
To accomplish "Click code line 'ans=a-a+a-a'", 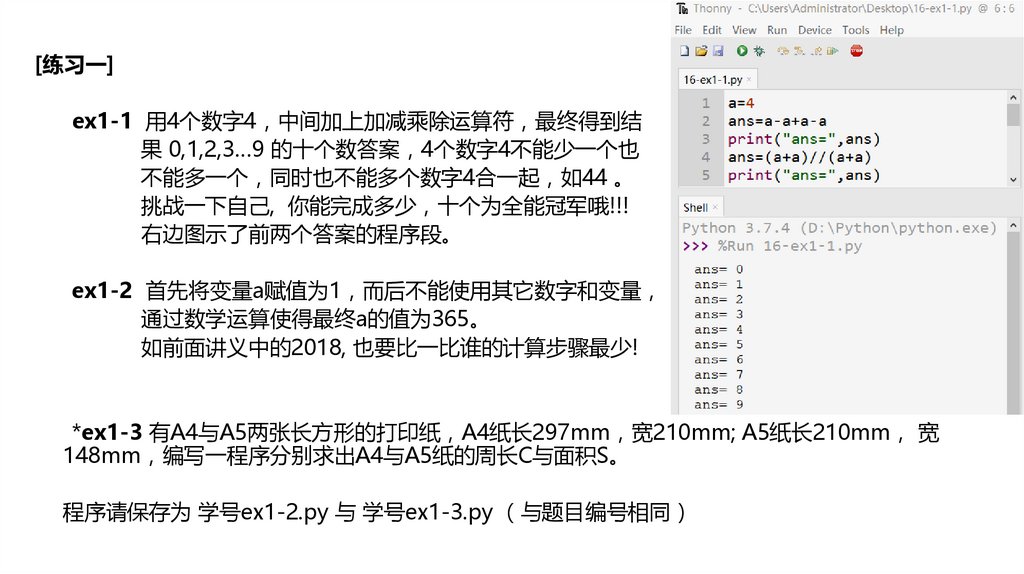I will pyautogui.click(x=777, y=121).
